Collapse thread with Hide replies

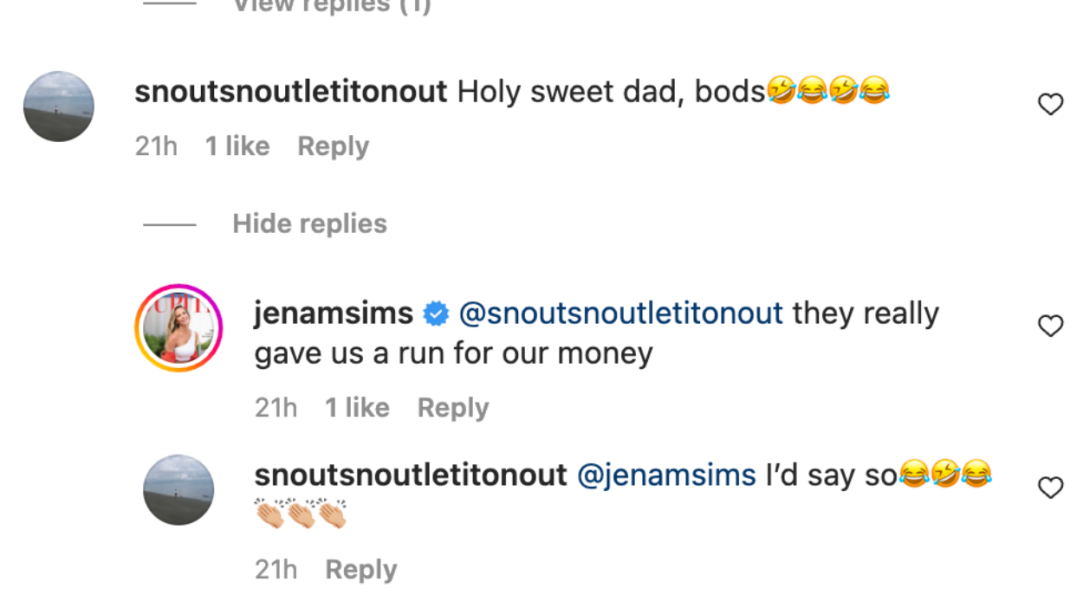click(x=309, y=223)
